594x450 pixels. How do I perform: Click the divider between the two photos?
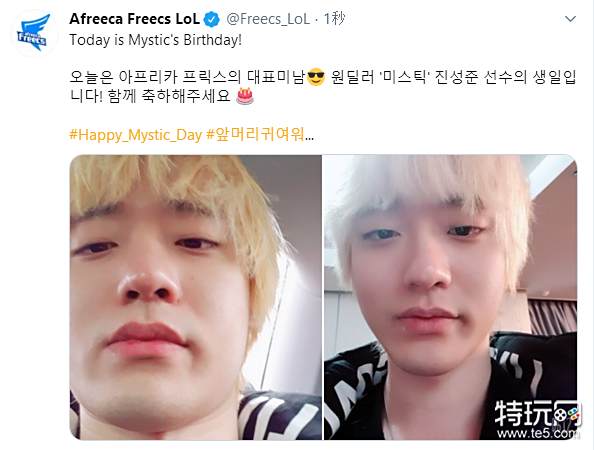click(323, 297)
